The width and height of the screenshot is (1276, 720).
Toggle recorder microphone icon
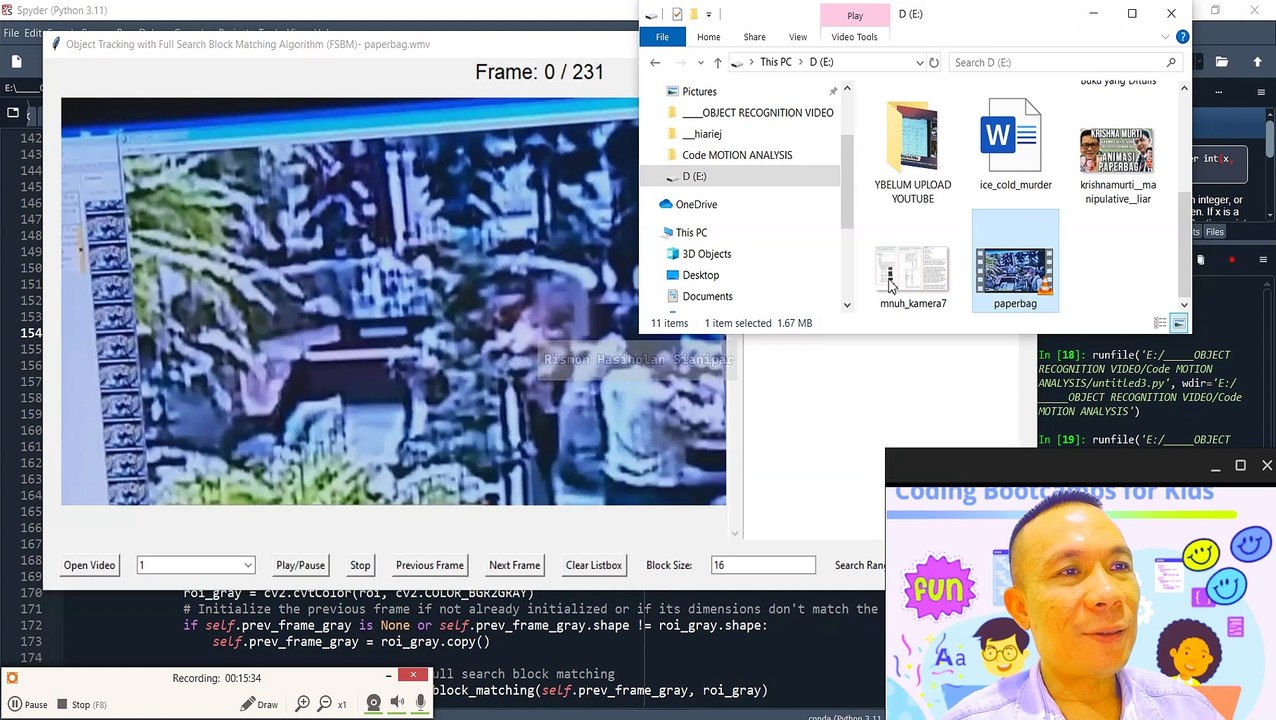coord(421,703)
